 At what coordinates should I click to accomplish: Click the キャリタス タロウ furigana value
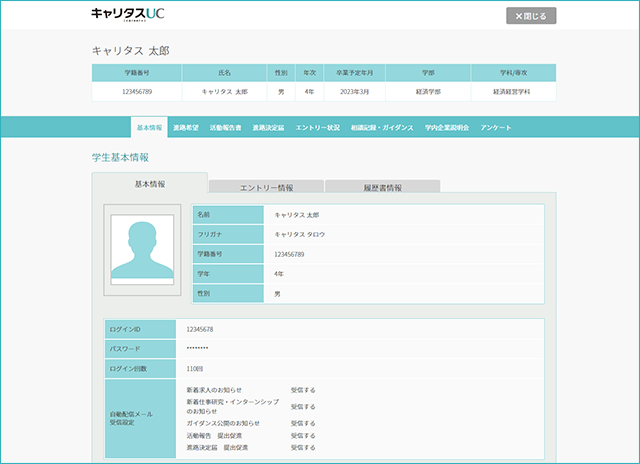(x=300, y=234)
